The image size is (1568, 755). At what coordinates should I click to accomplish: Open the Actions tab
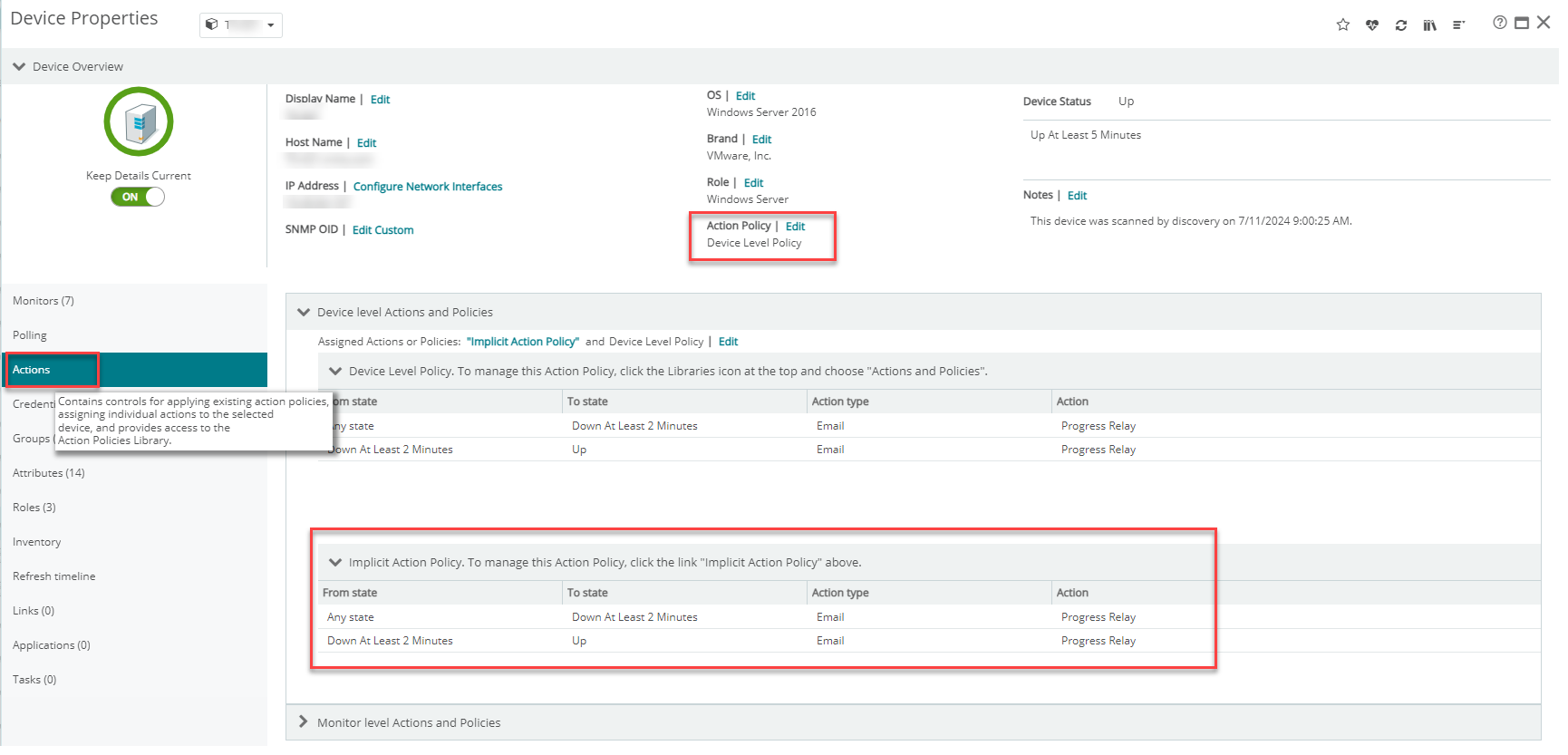[x=134, y=370]
